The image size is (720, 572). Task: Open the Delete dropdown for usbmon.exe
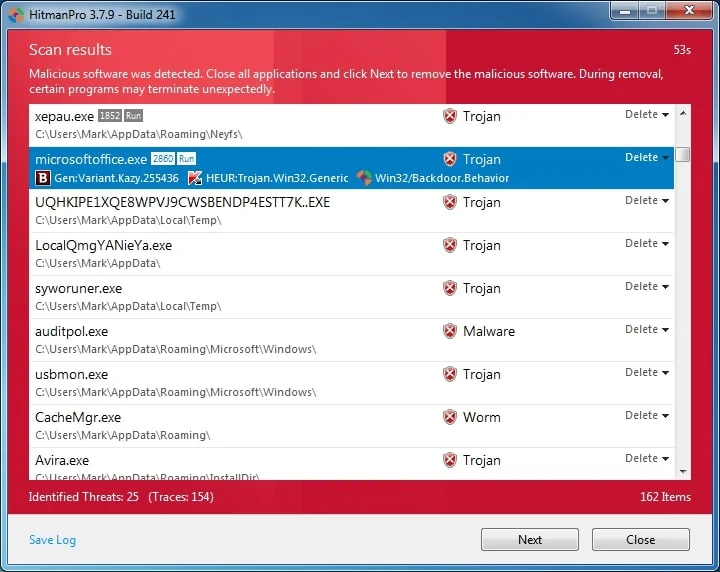(647, 372)
